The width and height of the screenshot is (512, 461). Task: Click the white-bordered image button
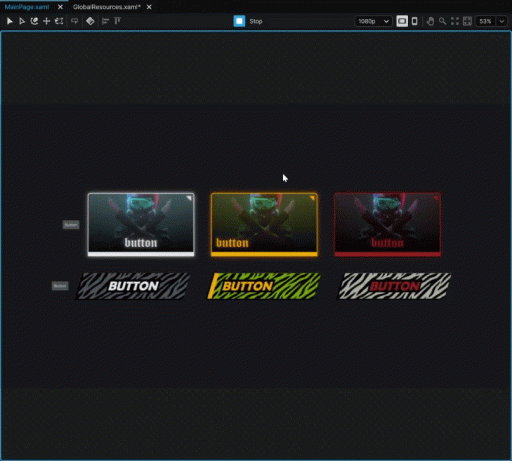point(141,224)
